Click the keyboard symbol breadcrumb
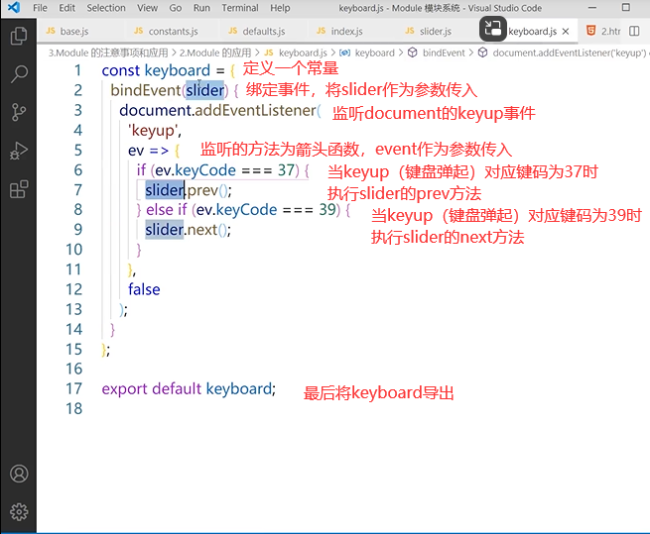The width and height of the screenshot is (650, 534). (375, 53)
